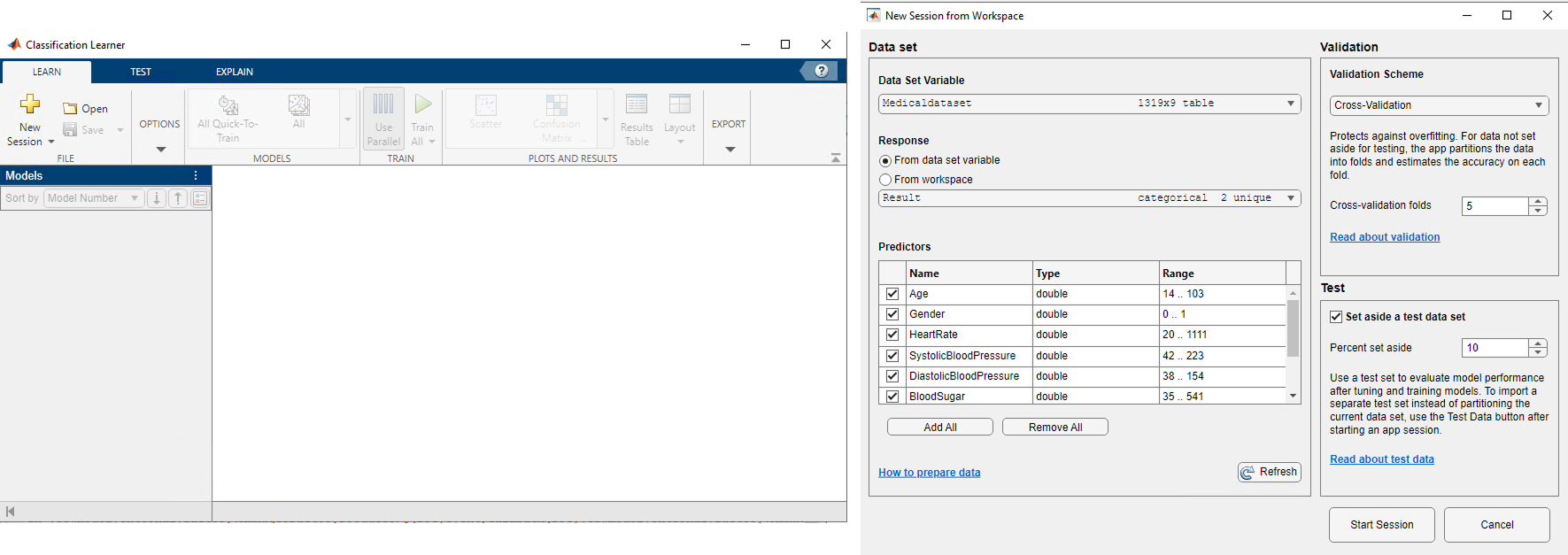Click the Use Parallel icon
This screenshot has height=555, width=1568.
[383, 104]
